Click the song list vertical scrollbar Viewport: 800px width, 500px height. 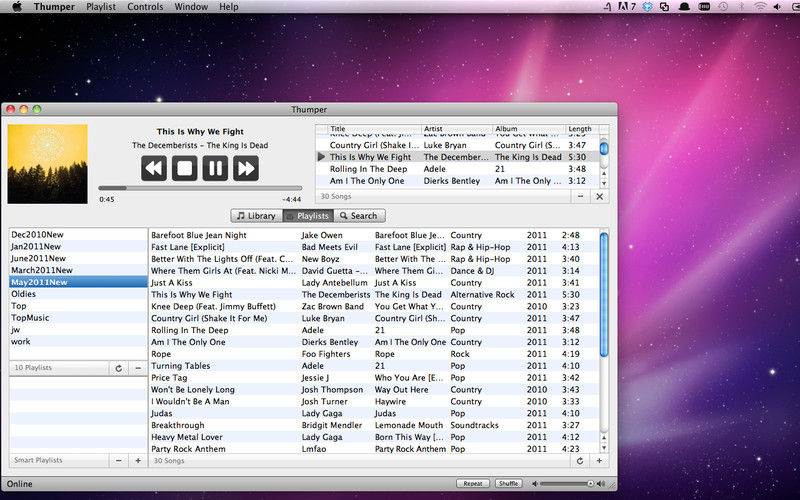[604, 294]
